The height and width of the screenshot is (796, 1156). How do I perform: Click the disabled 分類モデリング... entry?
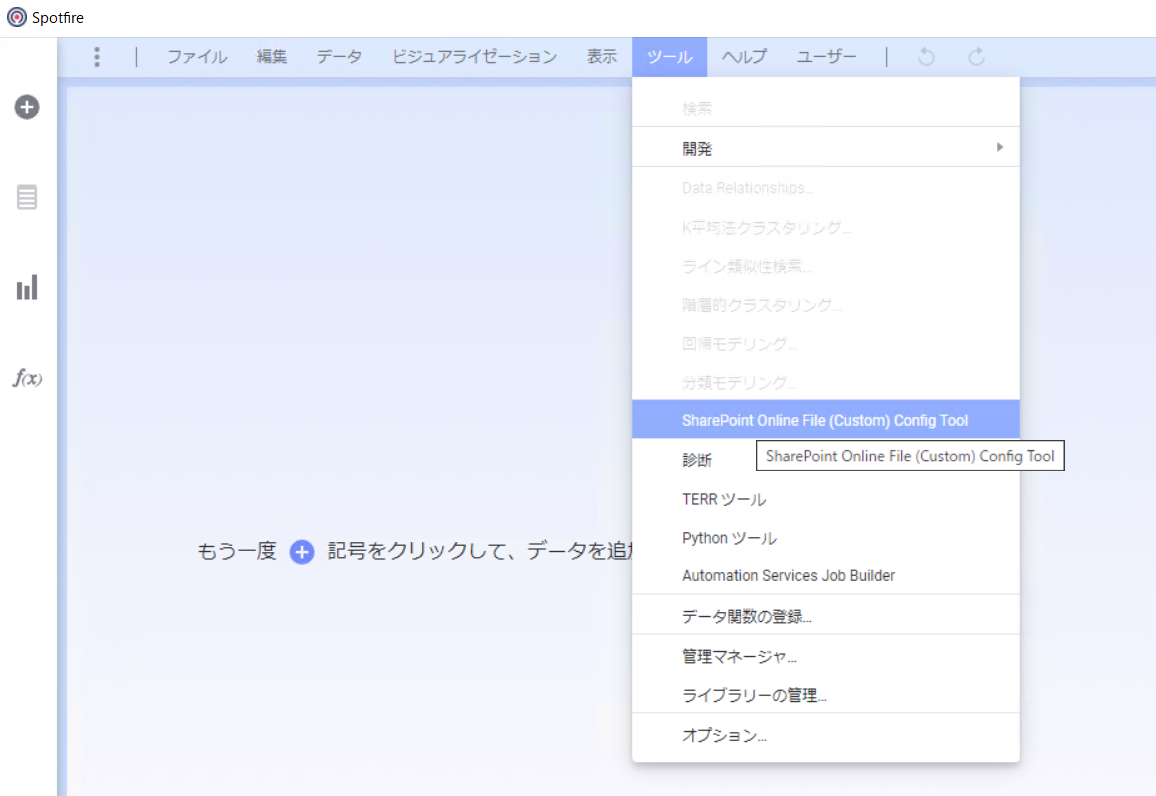pyautogui.click(x=826, y=382)
